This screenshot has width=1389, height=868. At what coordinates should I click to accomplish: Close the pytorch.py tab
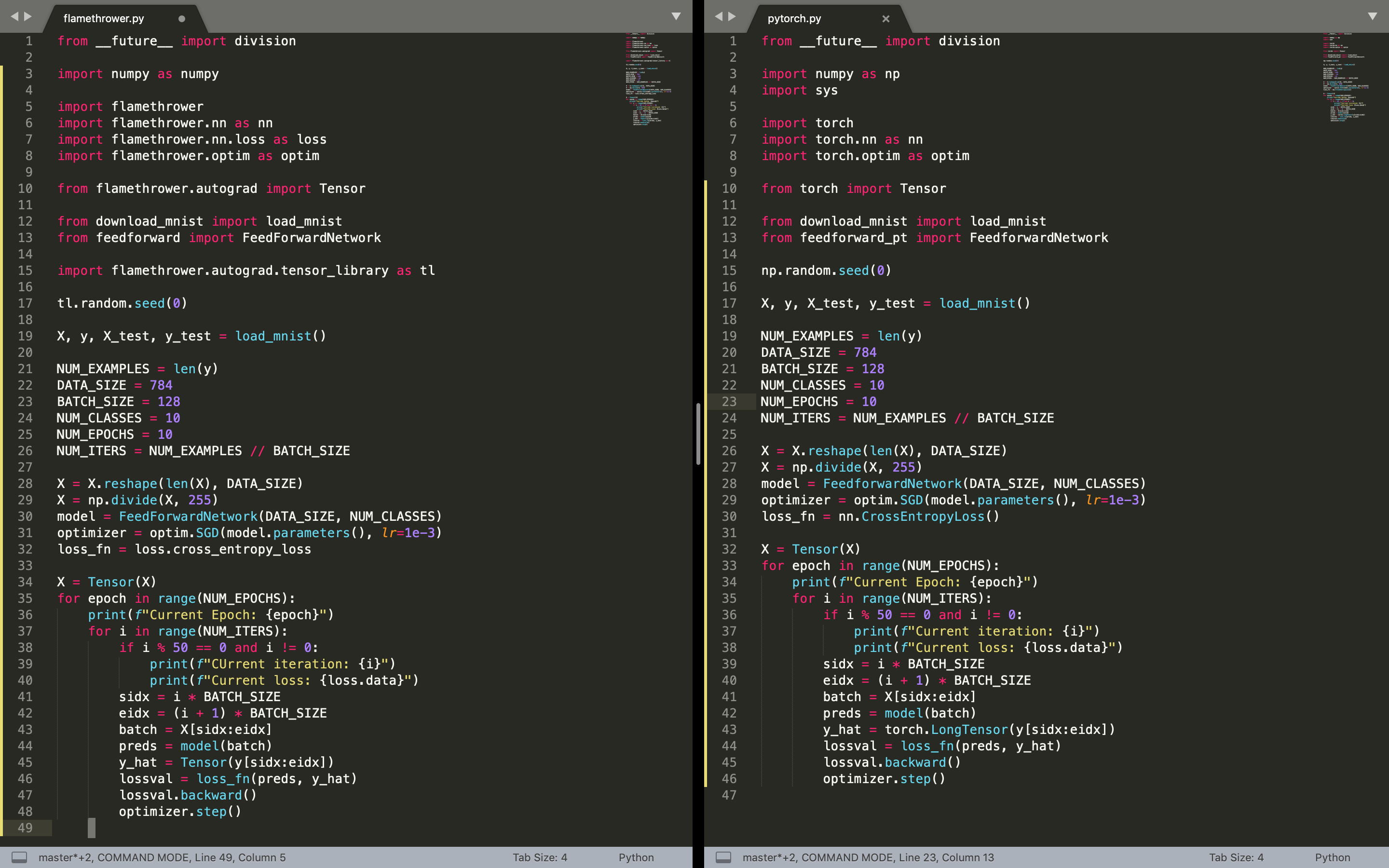(x=885, y=18)
